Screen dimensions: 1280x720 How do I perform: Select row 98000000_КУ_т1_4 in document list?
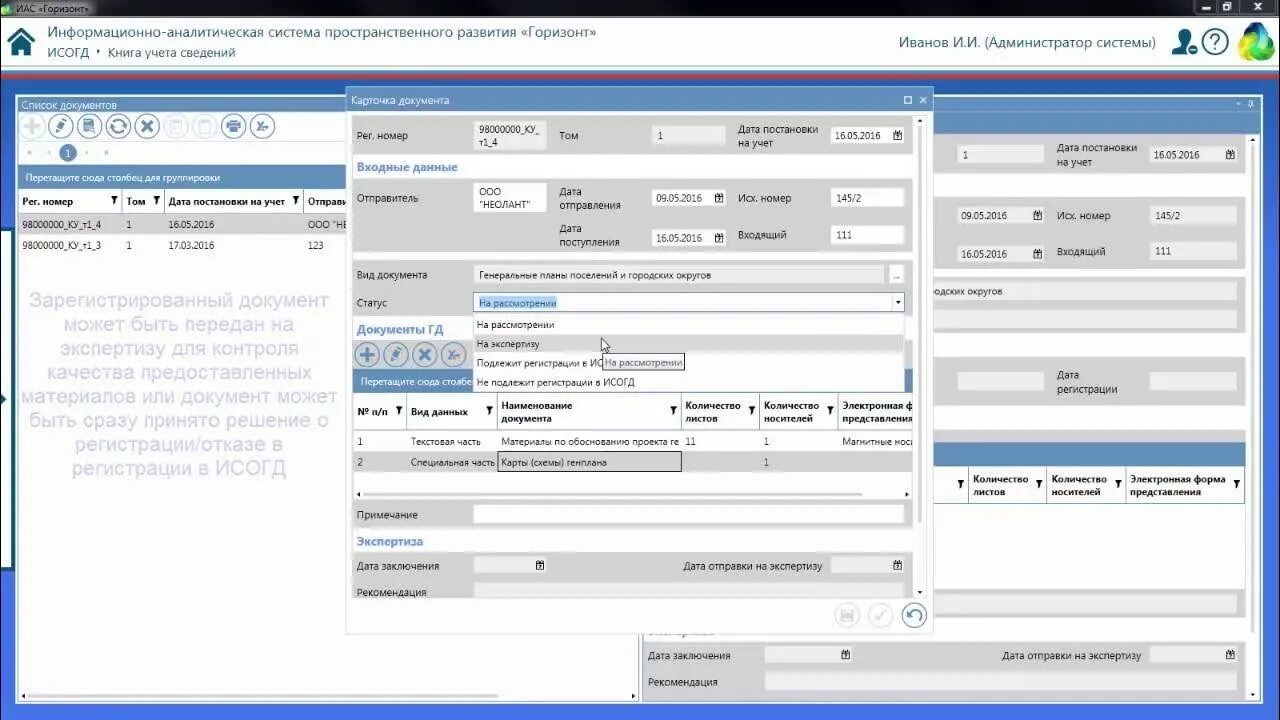pyautogui.click(x=182, y=225)
